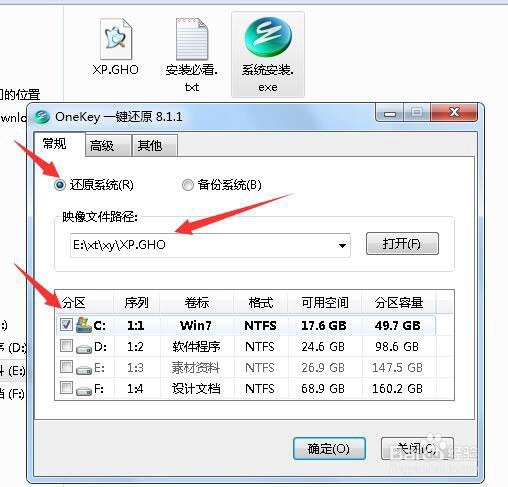The width and height of the screenshot is (508, 487).
Task: Click the 68.9 GB free space value
Action: tap(323, 389)
